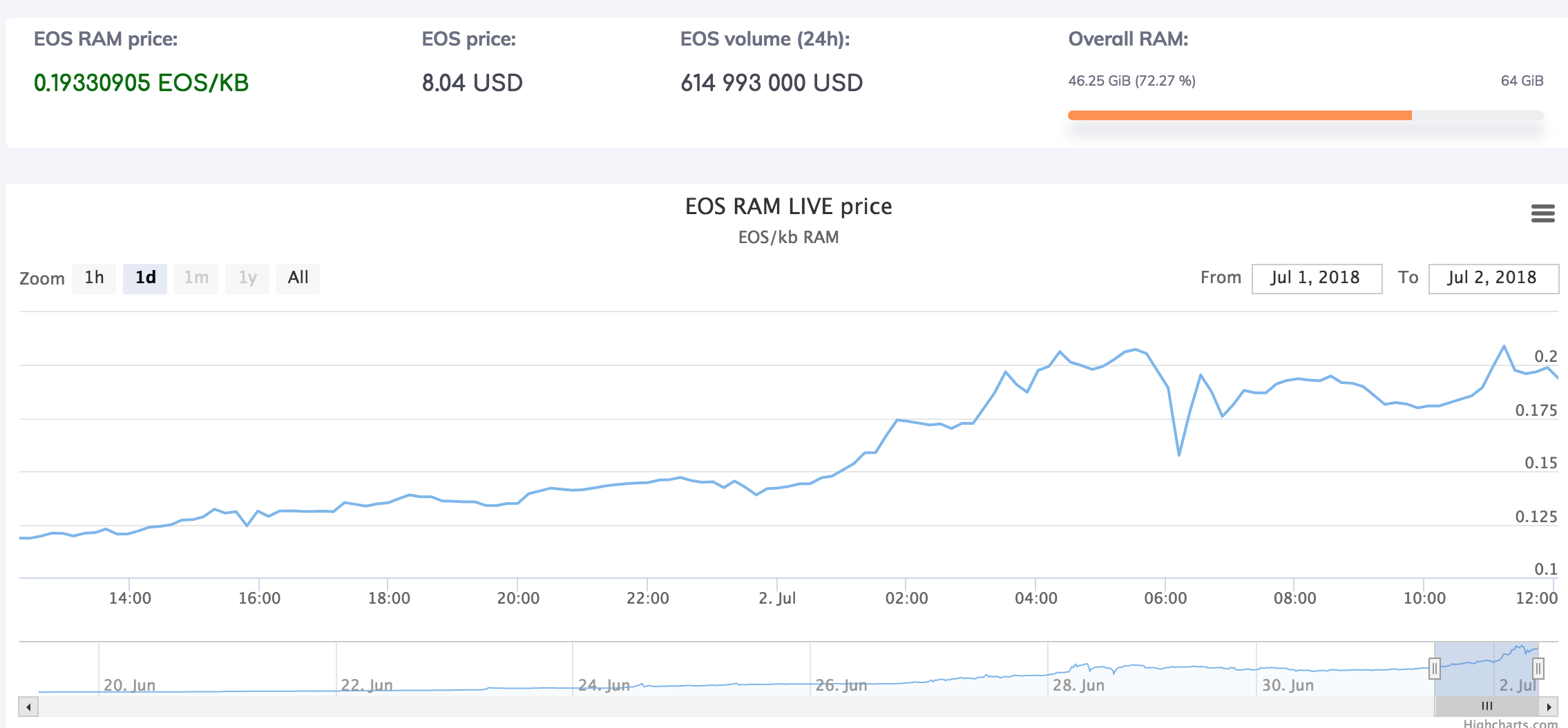The width and height of the screenshot is (1568, 728).
Task: Click the 0.15 y-axis label
Action: (x=1540, y=463)
